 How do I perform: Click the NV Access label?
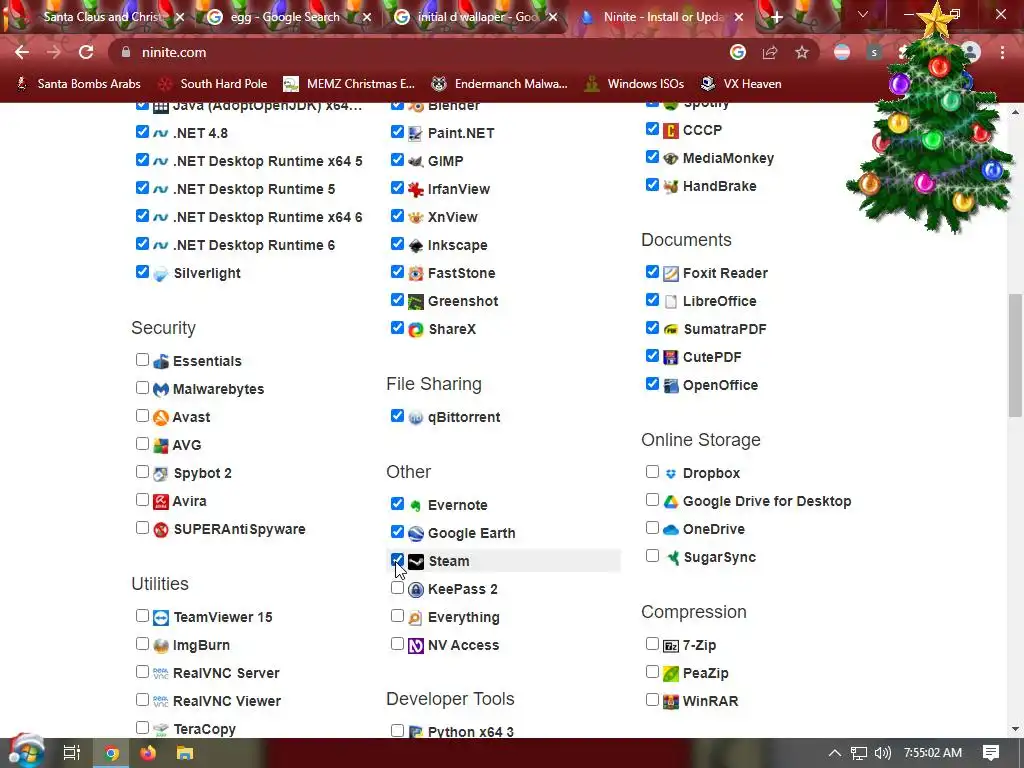point(463,645)
